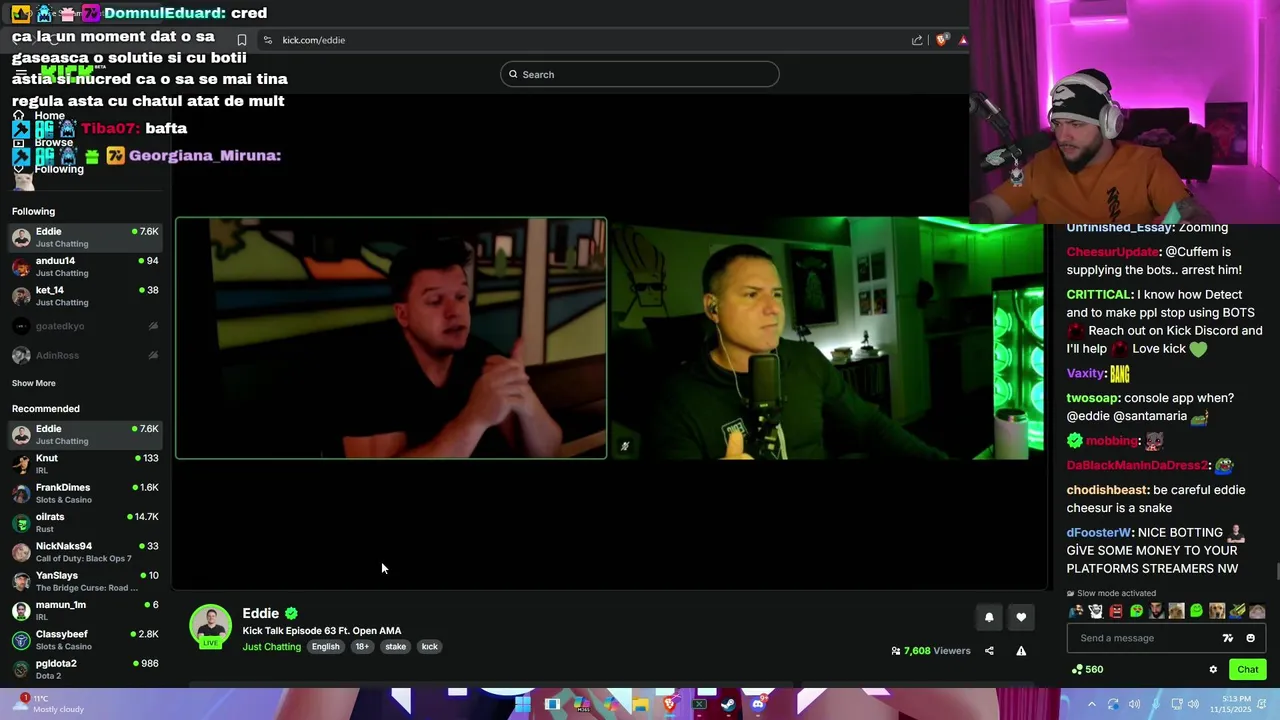Open File Explorer from the taskbar
The height and width of the screenshot is (720, 1280).
point(640,704)
